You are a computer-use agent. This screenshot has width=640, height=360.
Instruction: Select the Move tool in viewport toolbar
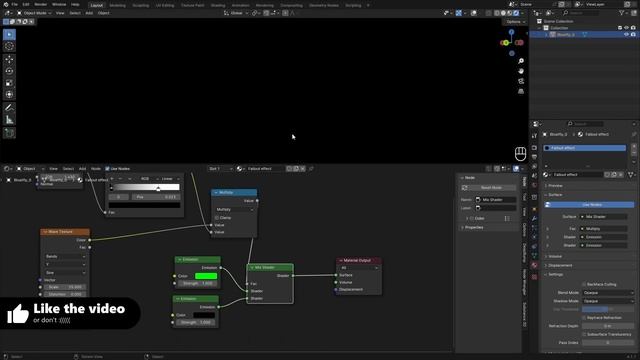9,60
